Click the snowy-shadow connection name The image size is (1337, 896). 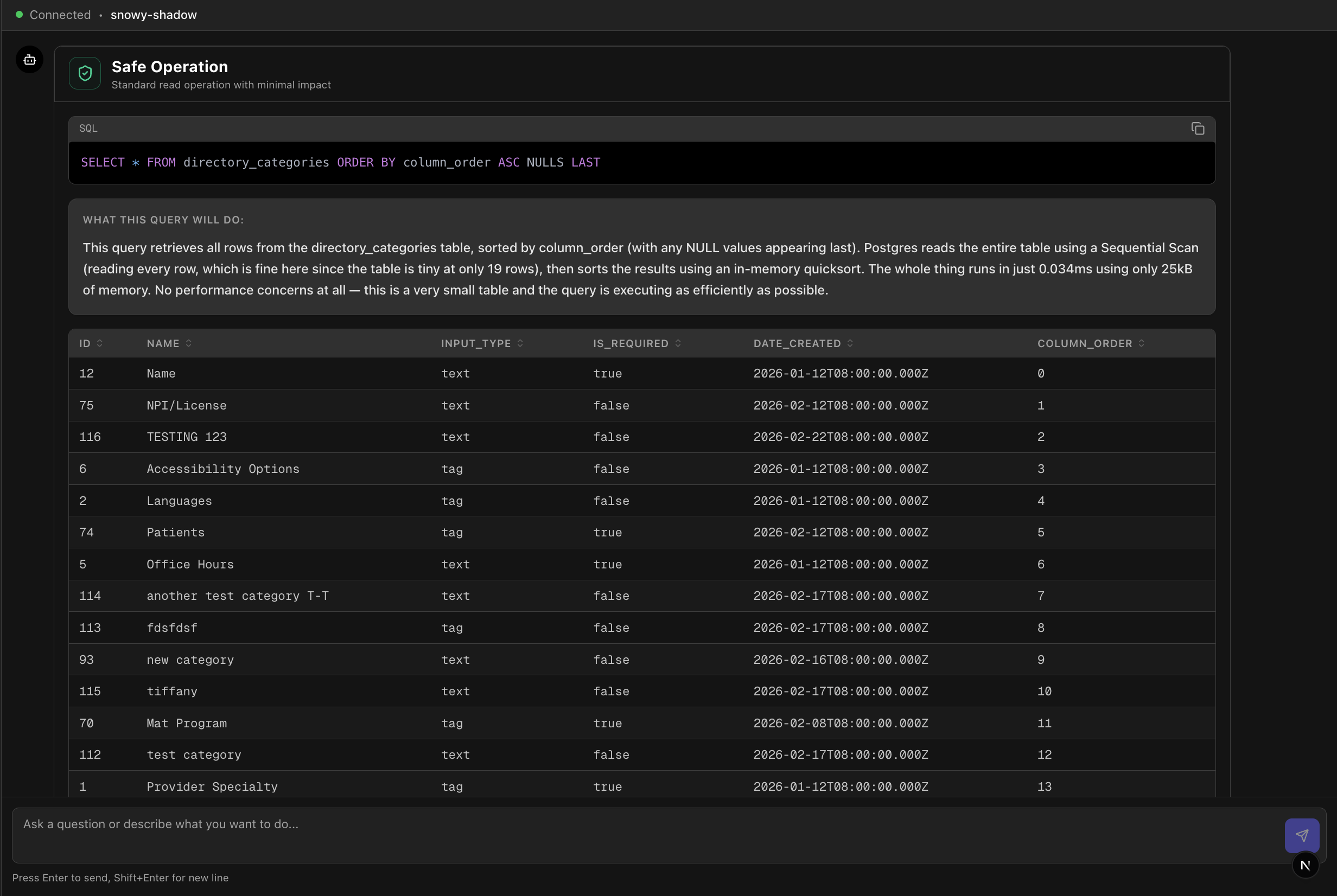tap(153, 15)
